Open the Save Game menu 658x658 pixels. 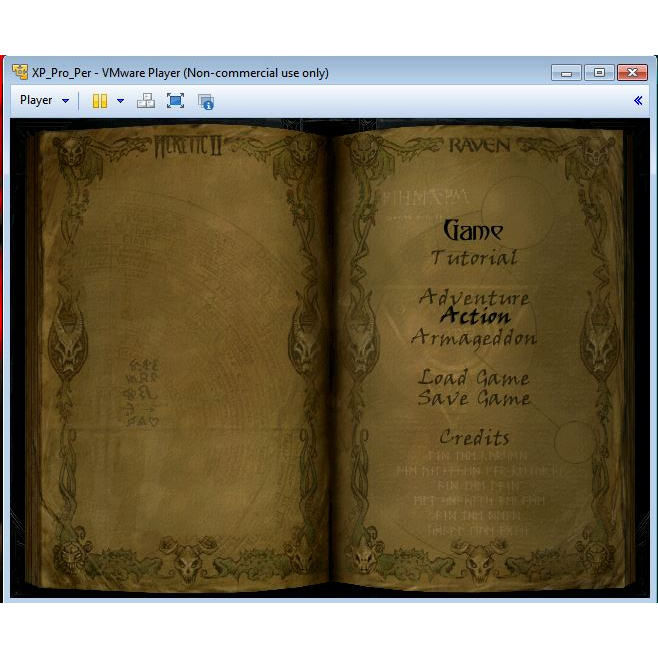pyautogui.click(x=474, y=398)
